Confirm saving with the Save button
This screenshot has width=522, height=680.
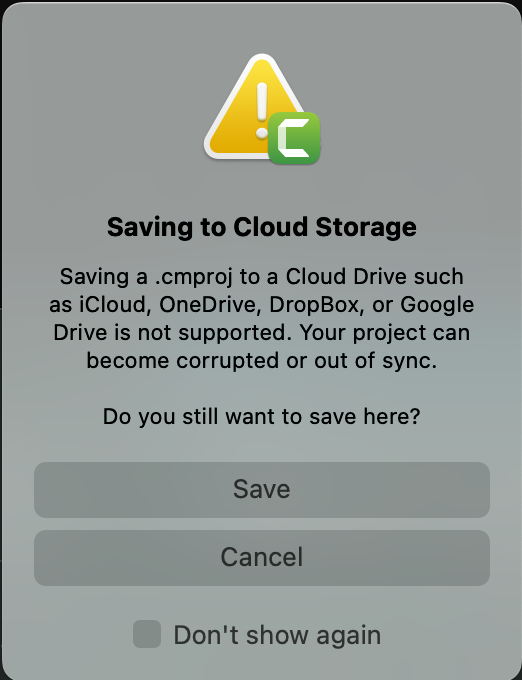[x=262, y=490]
